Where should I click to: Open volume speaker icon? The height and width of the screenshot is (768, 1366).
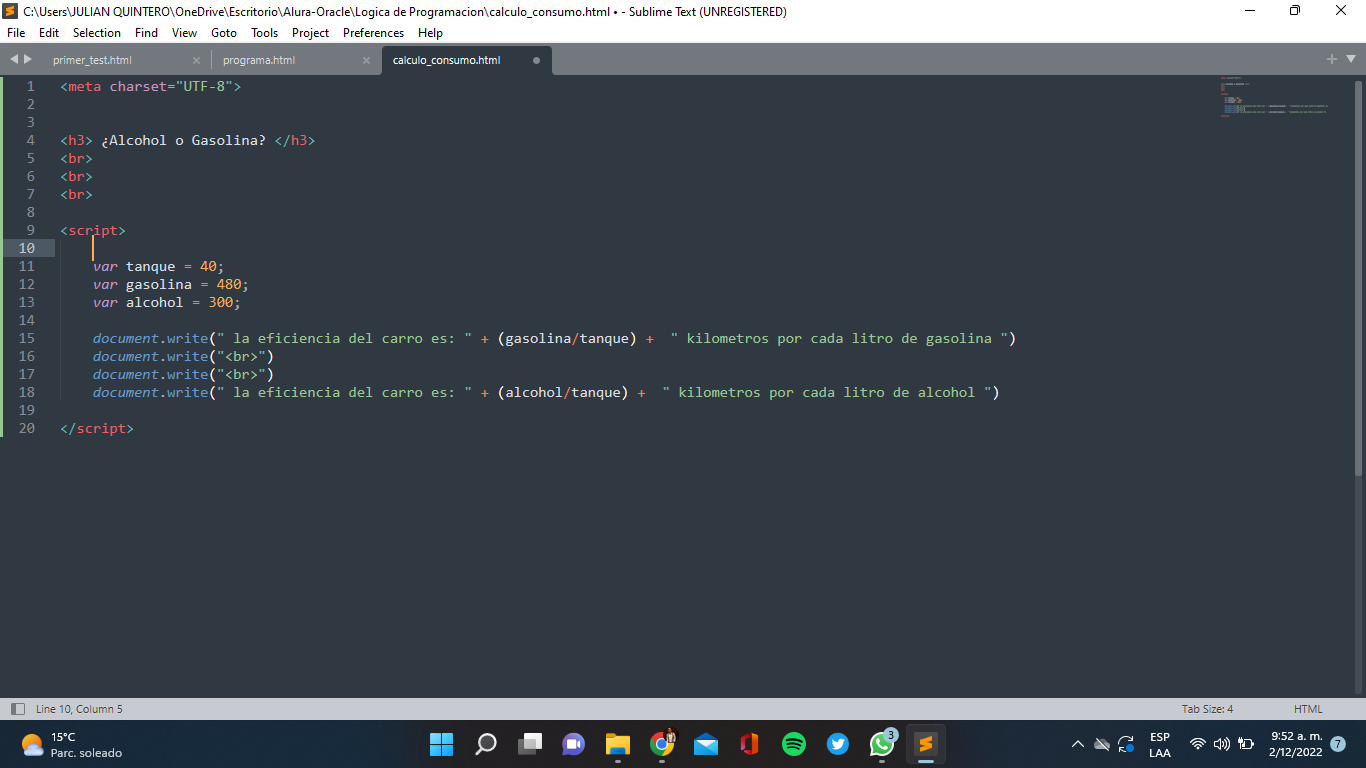pyautogui.click(x=1222, y=744)
